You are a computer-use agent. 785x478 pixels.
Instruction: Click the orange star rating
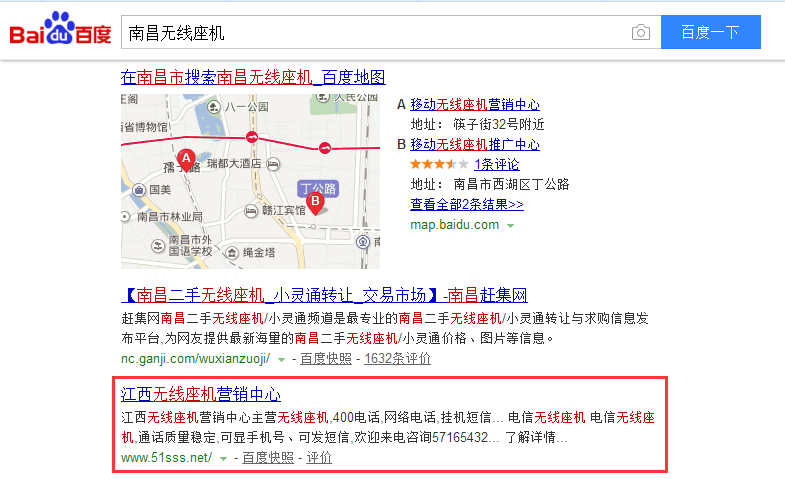point(438,164)
